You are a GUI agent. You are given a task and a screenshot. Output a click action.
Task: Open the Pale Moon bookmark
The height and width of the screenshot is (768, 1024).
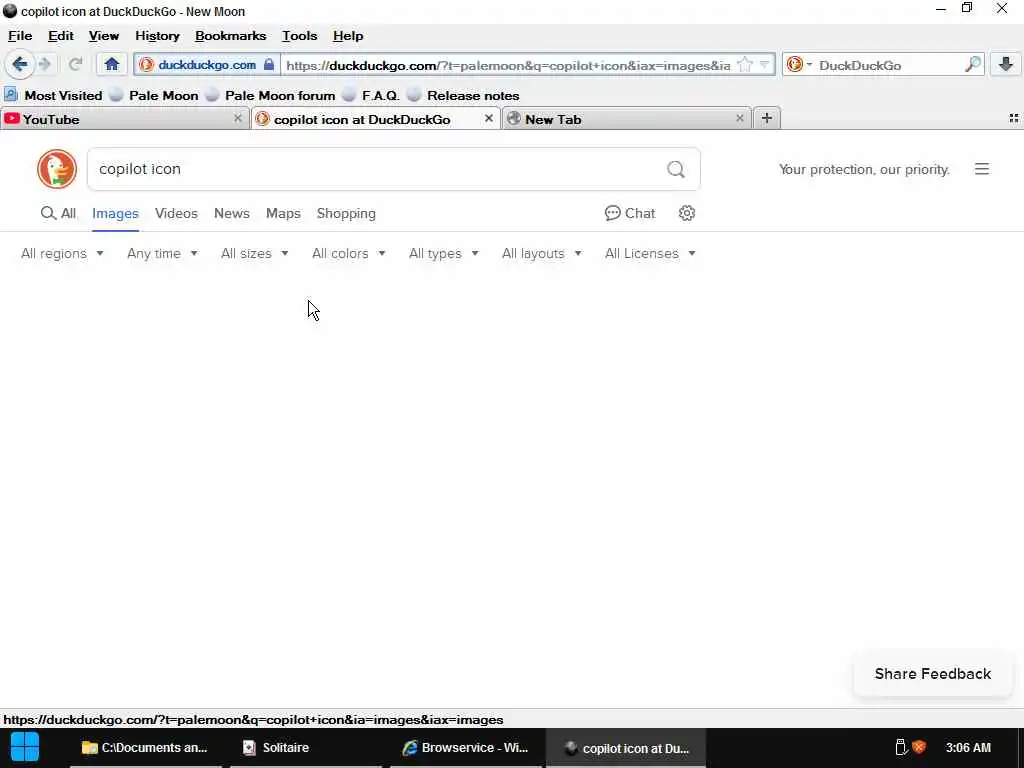154,95
